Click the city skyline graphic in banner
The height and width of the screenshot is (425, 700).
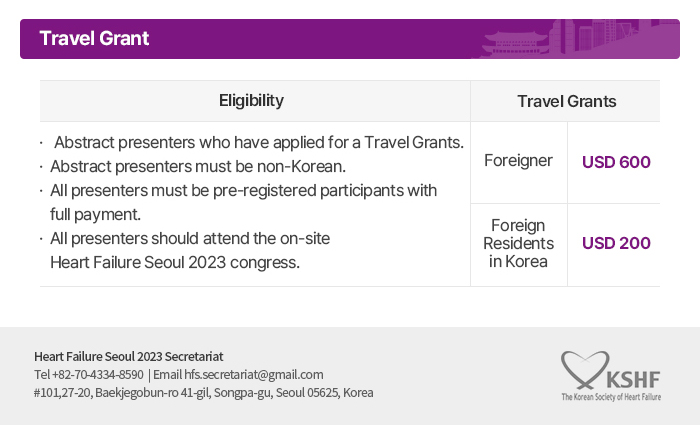(x=614, y=38)
